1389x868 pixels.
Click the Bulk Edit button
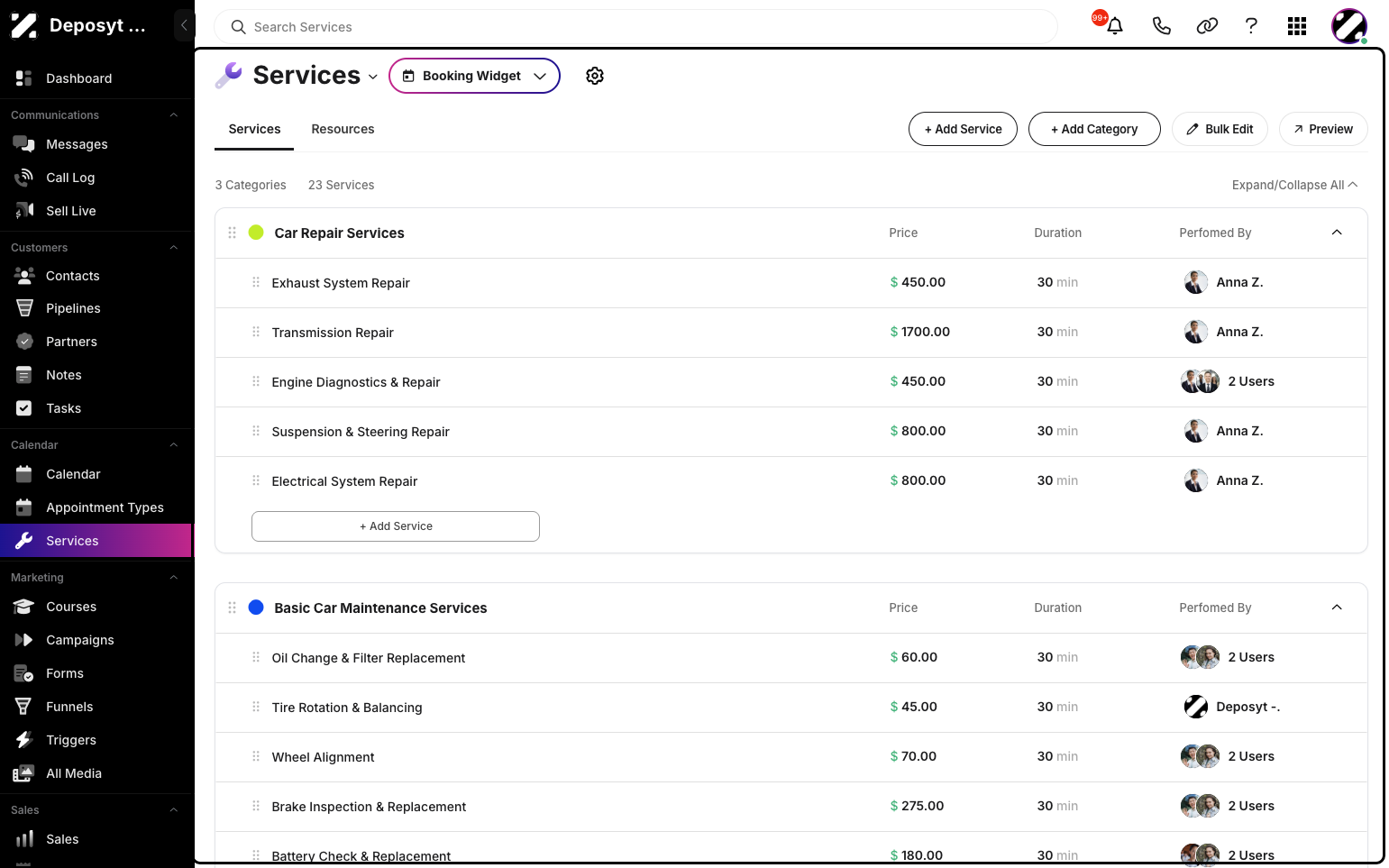tap(1220, 129)
